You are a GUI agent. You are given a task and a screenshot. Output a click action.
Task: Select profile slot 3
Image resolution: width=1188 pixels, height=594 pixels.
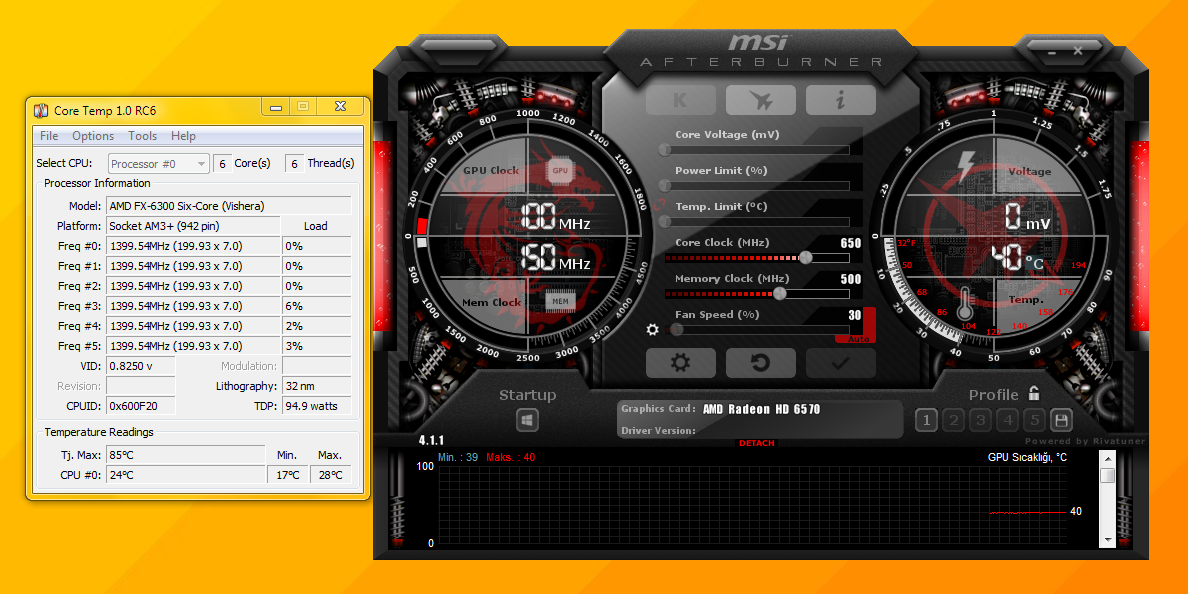[980, 420]
